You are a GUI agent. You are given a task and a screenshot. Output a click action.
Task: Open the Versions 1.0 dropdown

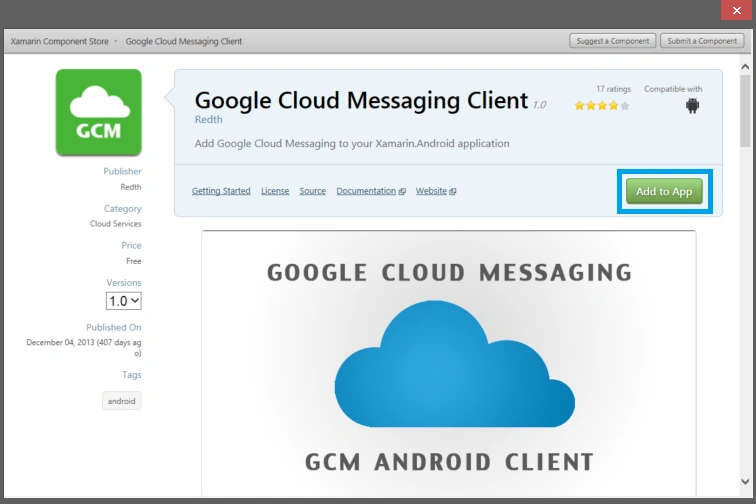pyautogui.click(x=123, y=301)
